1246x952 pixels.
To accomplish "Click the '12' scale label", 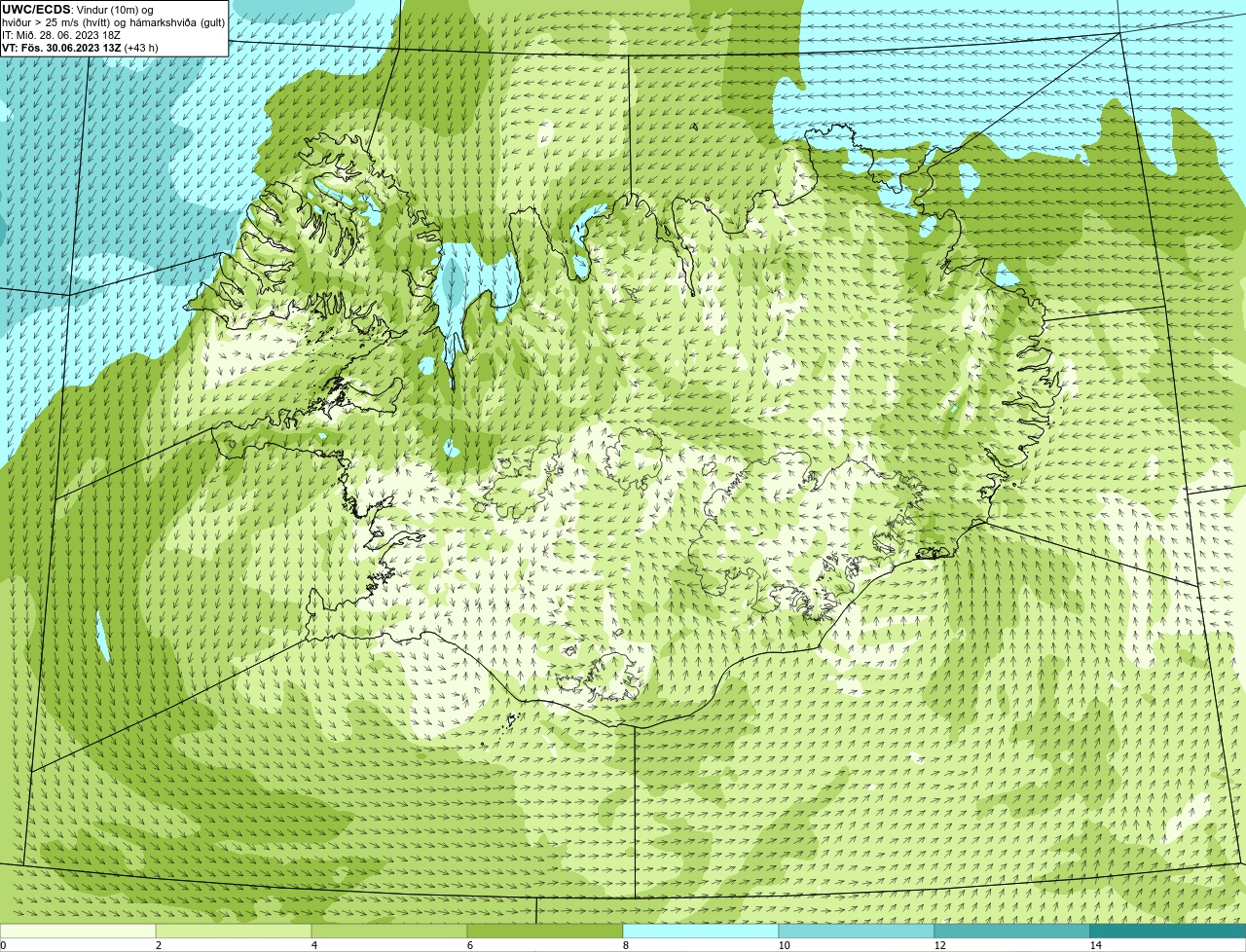I will (x=939, y=945).
